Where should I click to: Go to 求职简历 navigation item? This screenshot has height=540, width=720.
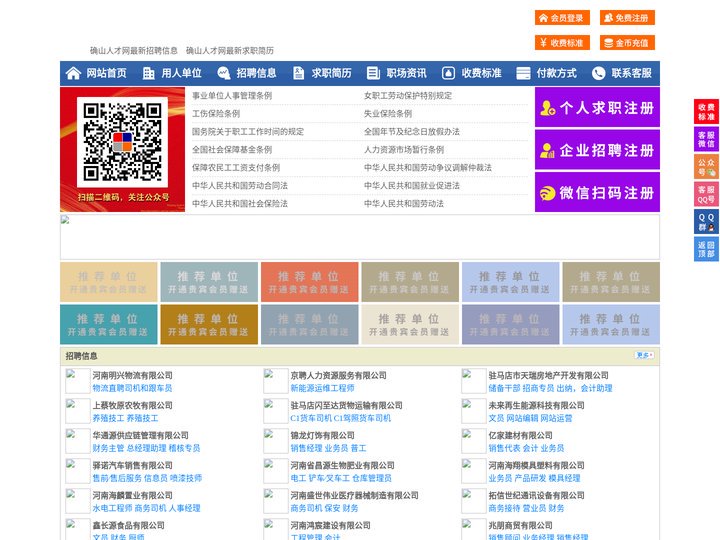332,73
